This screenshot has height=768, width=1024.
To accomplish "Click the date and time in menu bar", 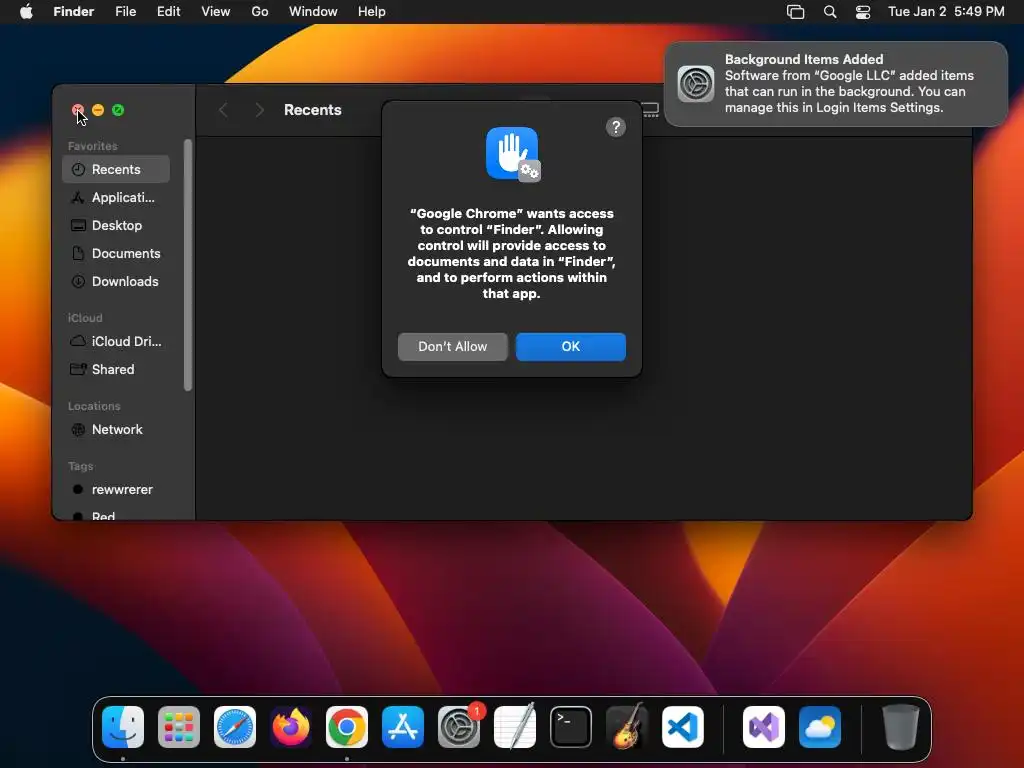I will click(946, 12).
